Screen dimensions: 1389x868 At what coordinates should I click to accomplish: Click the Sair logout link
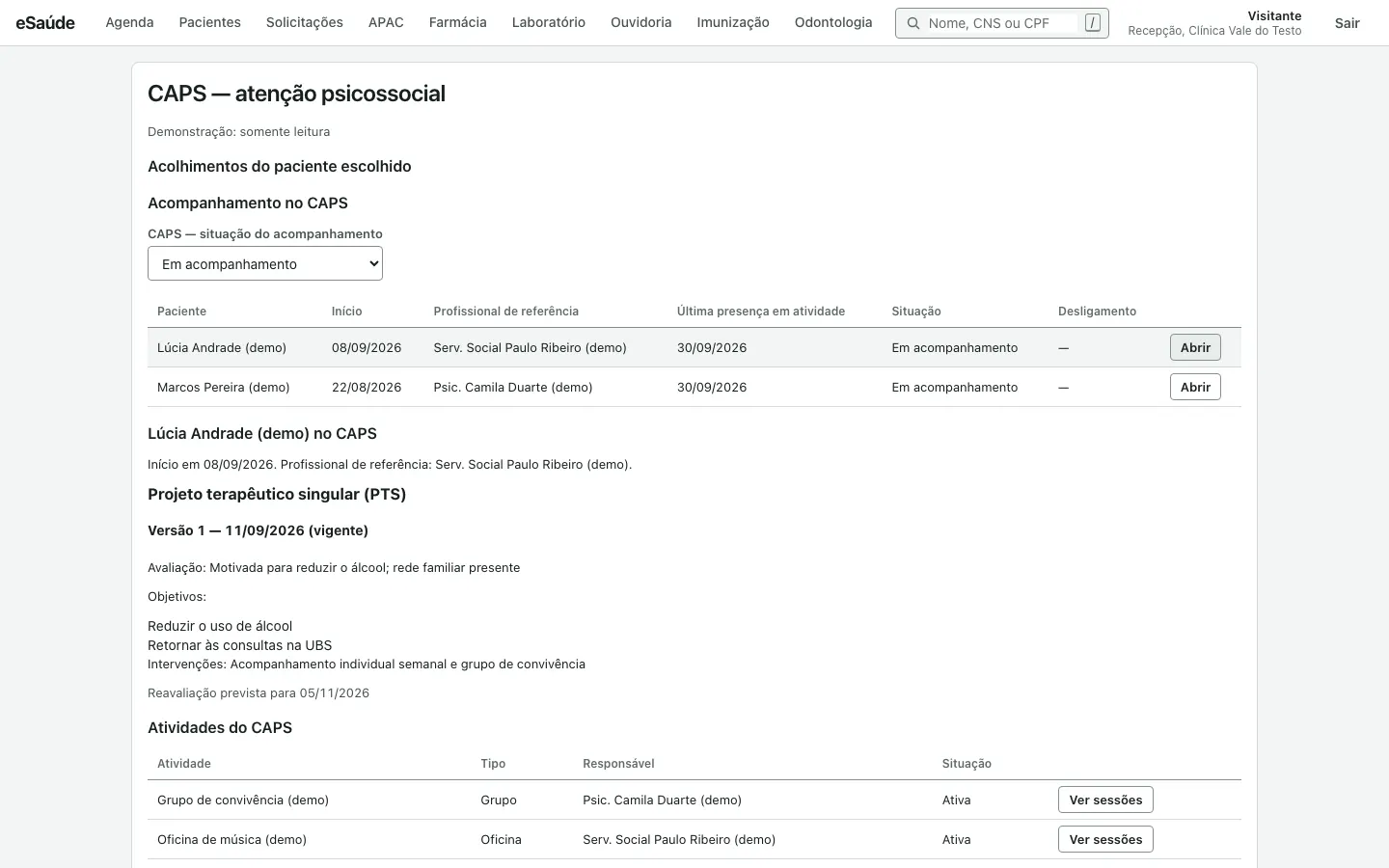(x=1347, y=23)
